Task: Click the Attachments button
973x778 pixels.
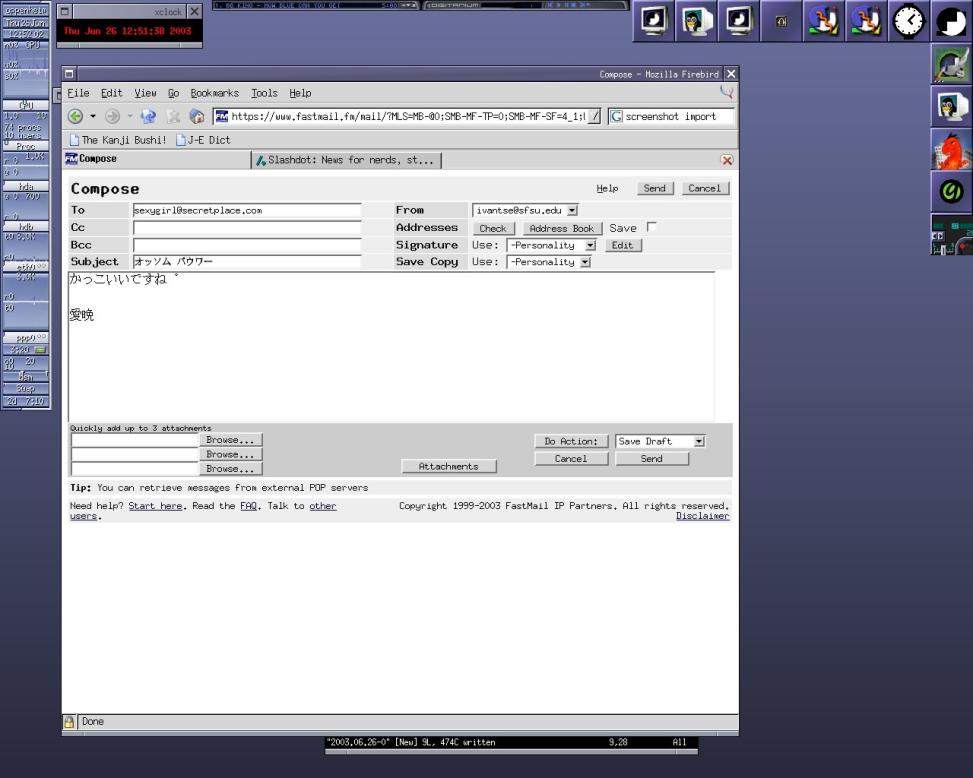Action: pyautogui.click(x=449, y=466)
